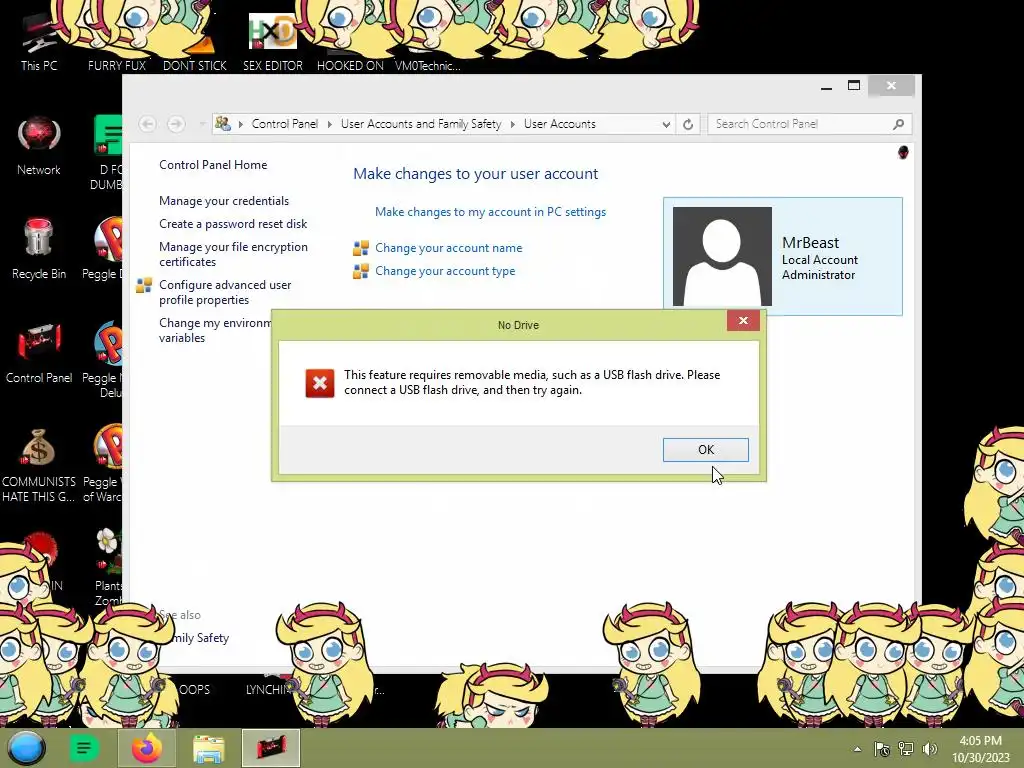Screen dimensions: 1024x768
Task: Click OK in the No Drive dialog
Action: pos(705,449)
